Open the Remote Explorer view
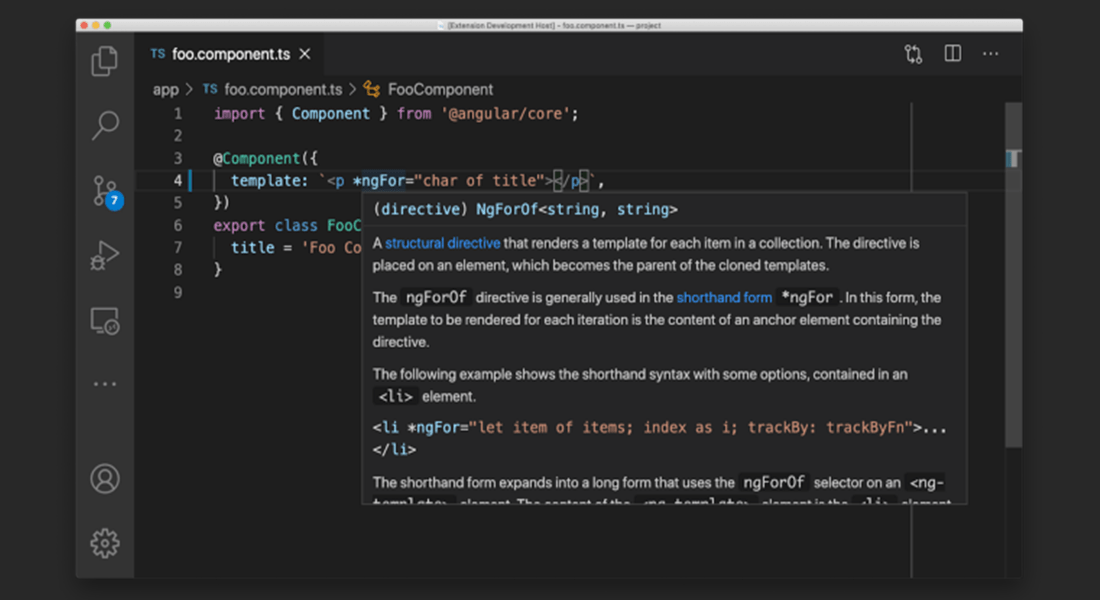 104,321
